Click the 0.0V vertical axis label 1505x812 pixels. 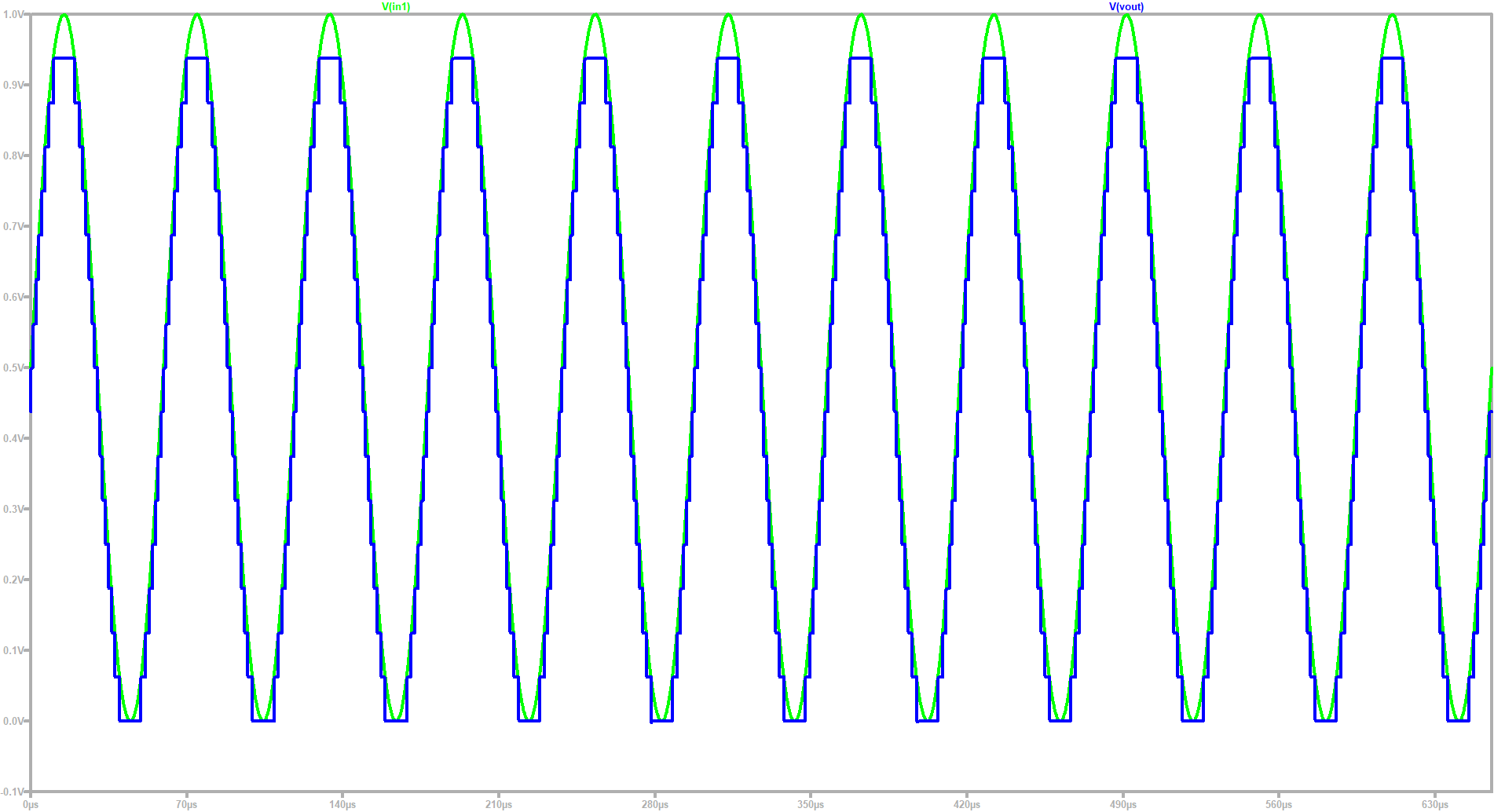pyautogui.click(x=13, y=721)
